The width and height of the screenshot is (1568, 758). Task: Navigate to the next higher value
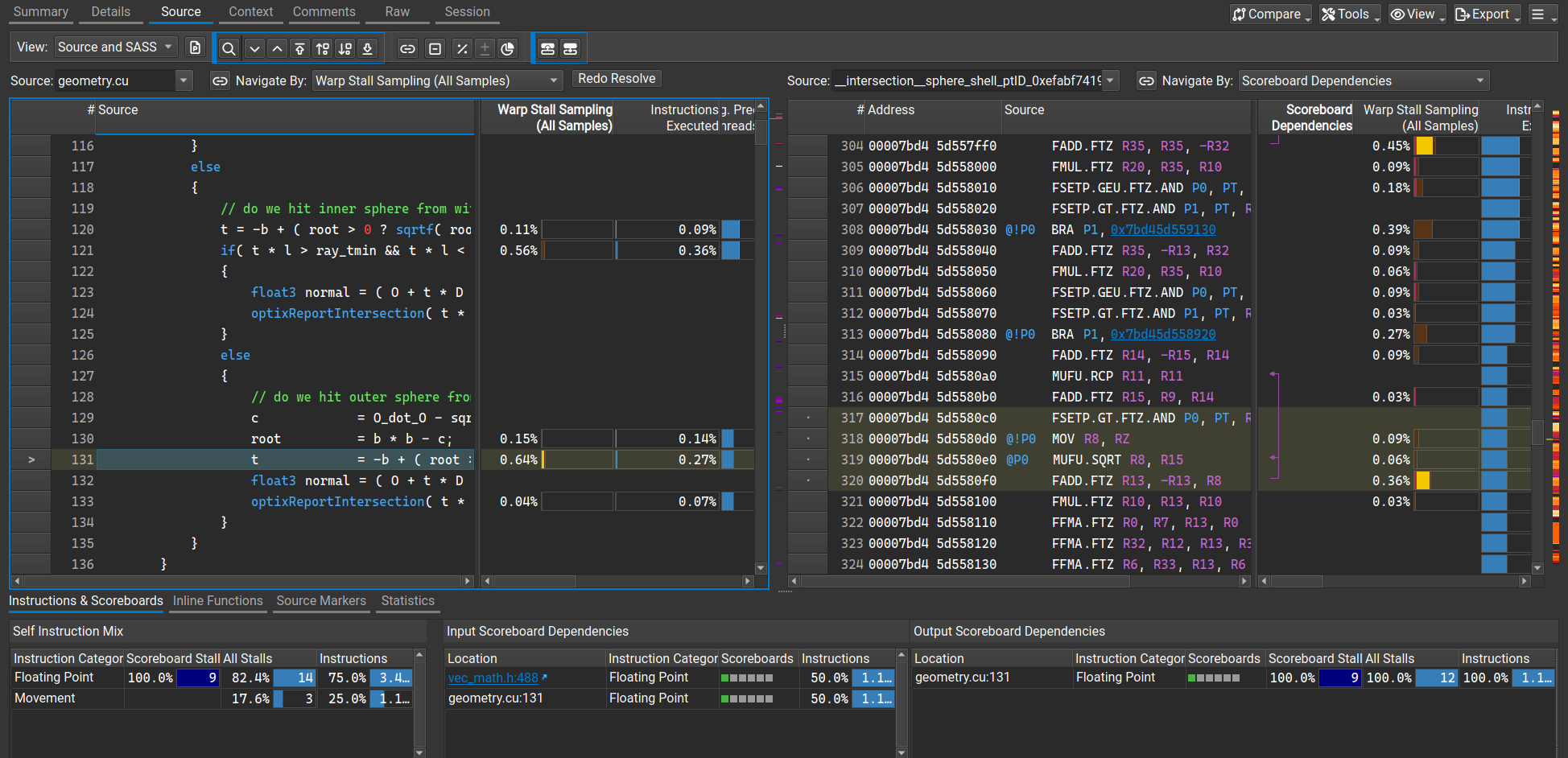tap(323, 49)
